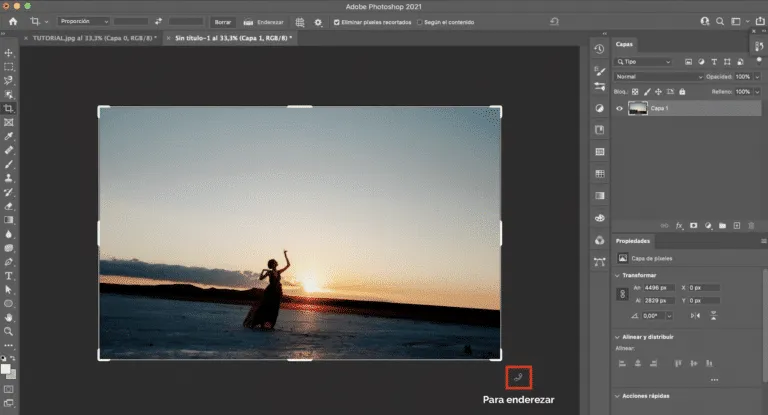Image resolution: width=768 pixels, height=415 pixels.
Task: Collapse the Alinear y distribuir section
Action: tap(617, 337)
